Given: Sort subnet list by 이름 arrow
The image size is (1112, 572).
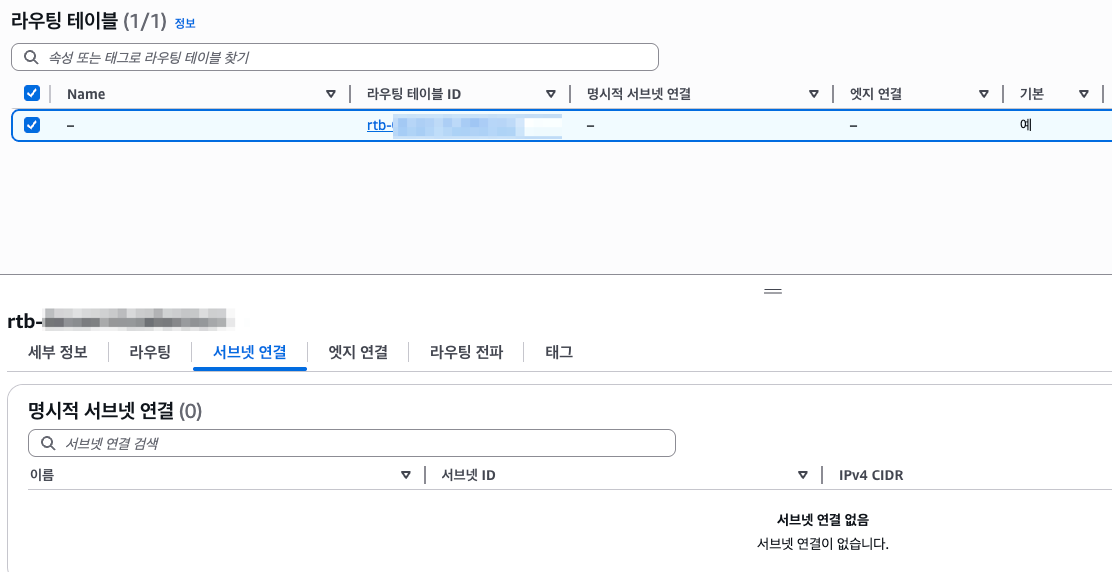Looking at the screenshot, I should click(x=406, y=475).
